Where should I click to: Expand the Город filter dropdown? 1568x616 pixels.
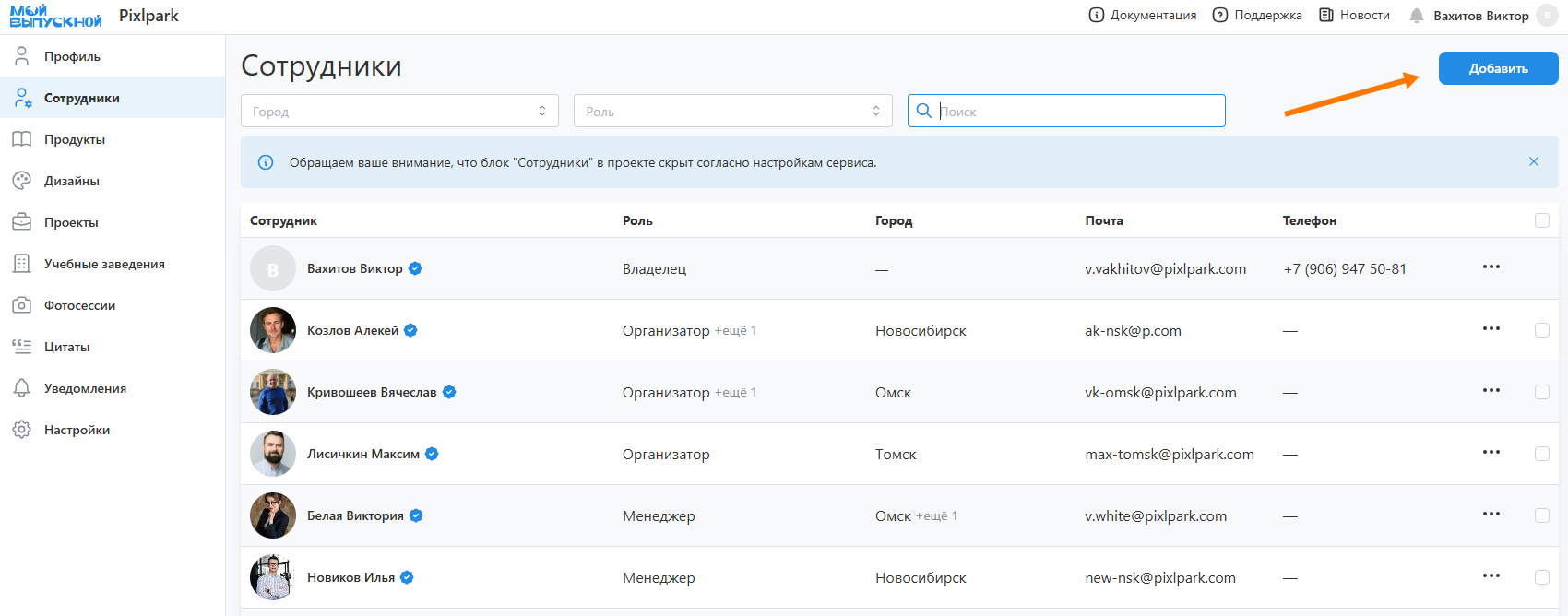pyautogui.click(x=399, y=111)
